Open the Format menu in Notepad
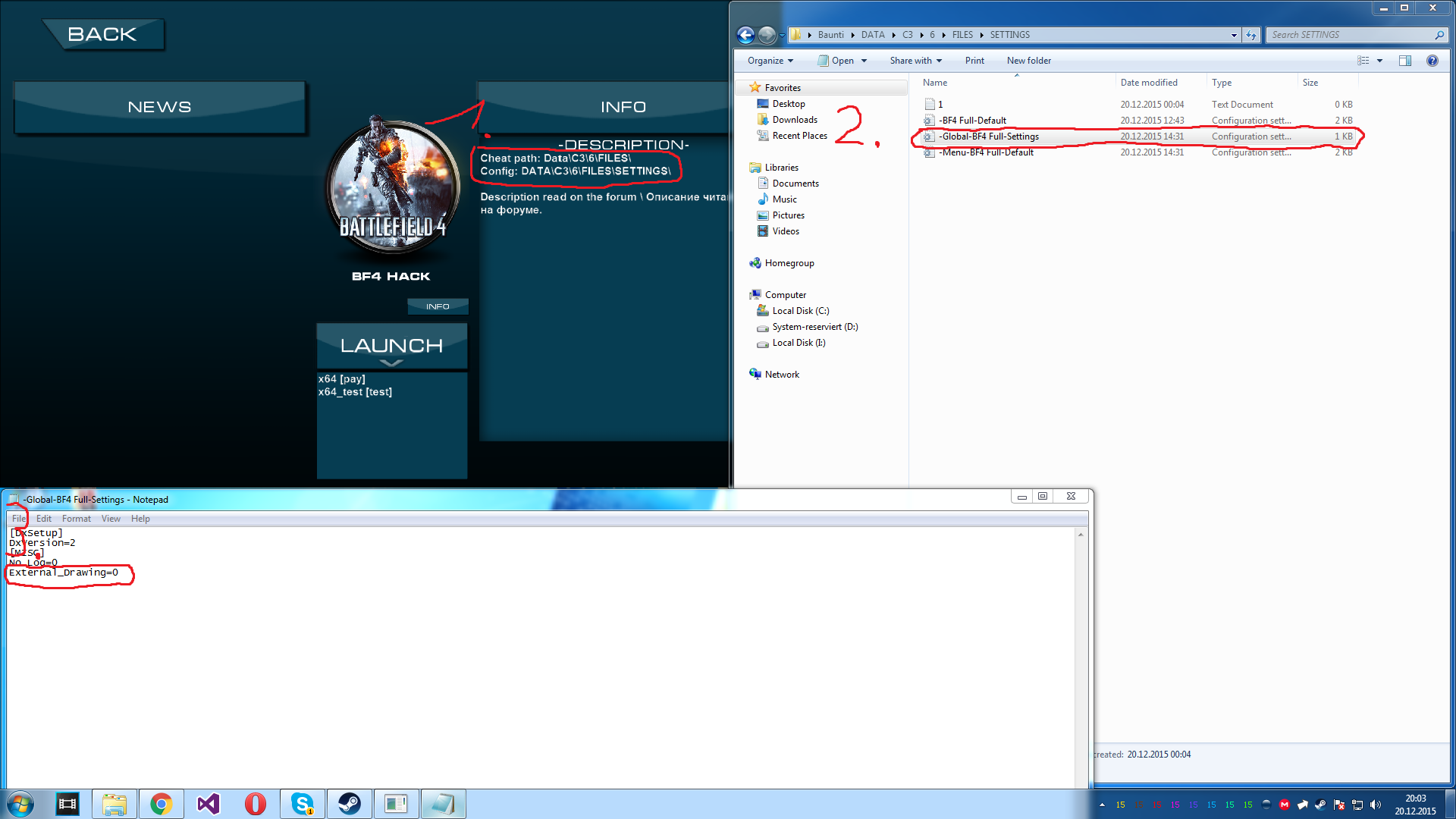The image size is (1456, 819). (x=76, y=519)
